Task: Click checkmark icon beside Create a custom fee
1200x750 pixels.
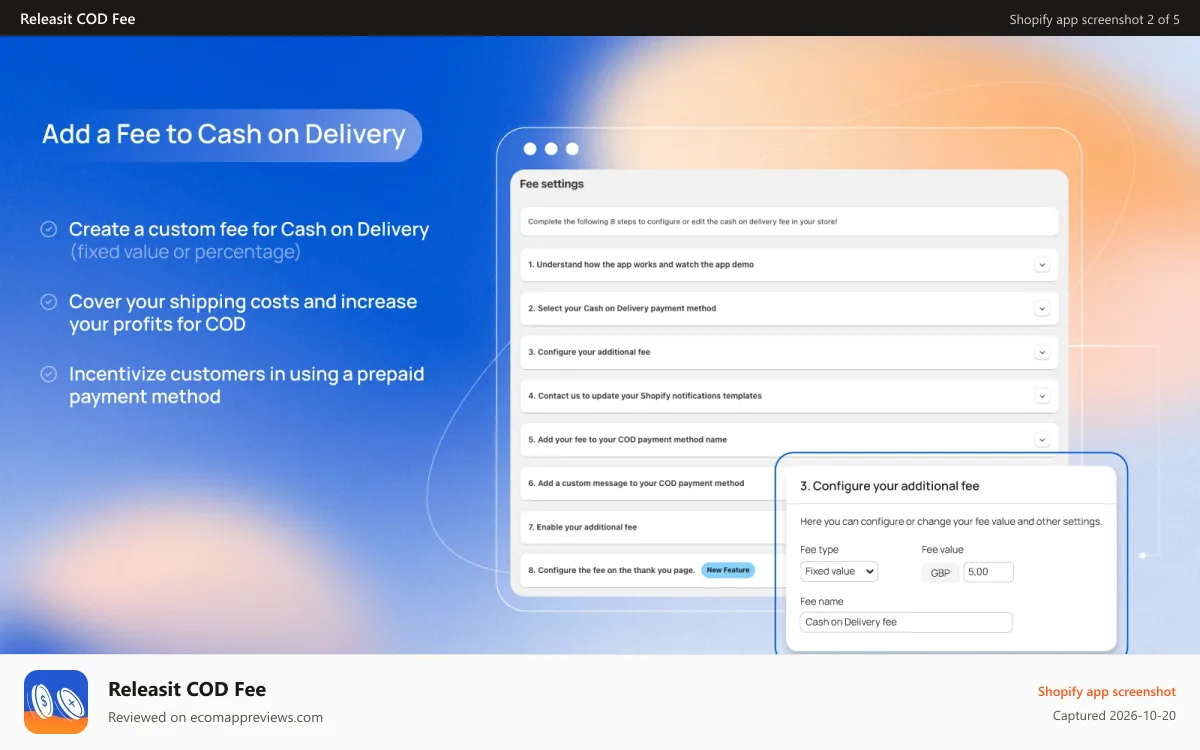Action: click(48, 229)
